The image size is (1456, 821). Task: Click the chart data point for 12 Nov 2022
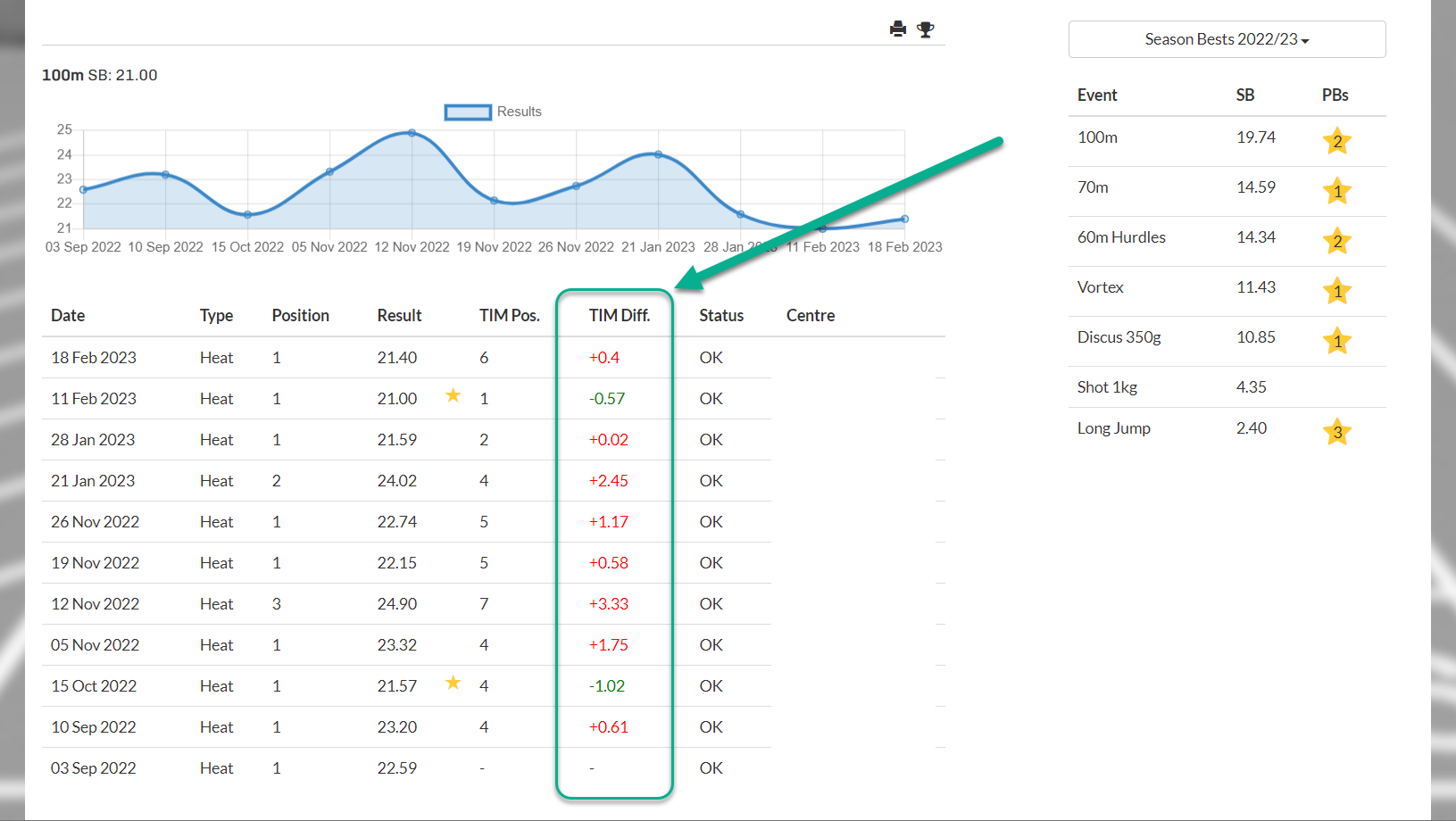click(x=412, y=133)
